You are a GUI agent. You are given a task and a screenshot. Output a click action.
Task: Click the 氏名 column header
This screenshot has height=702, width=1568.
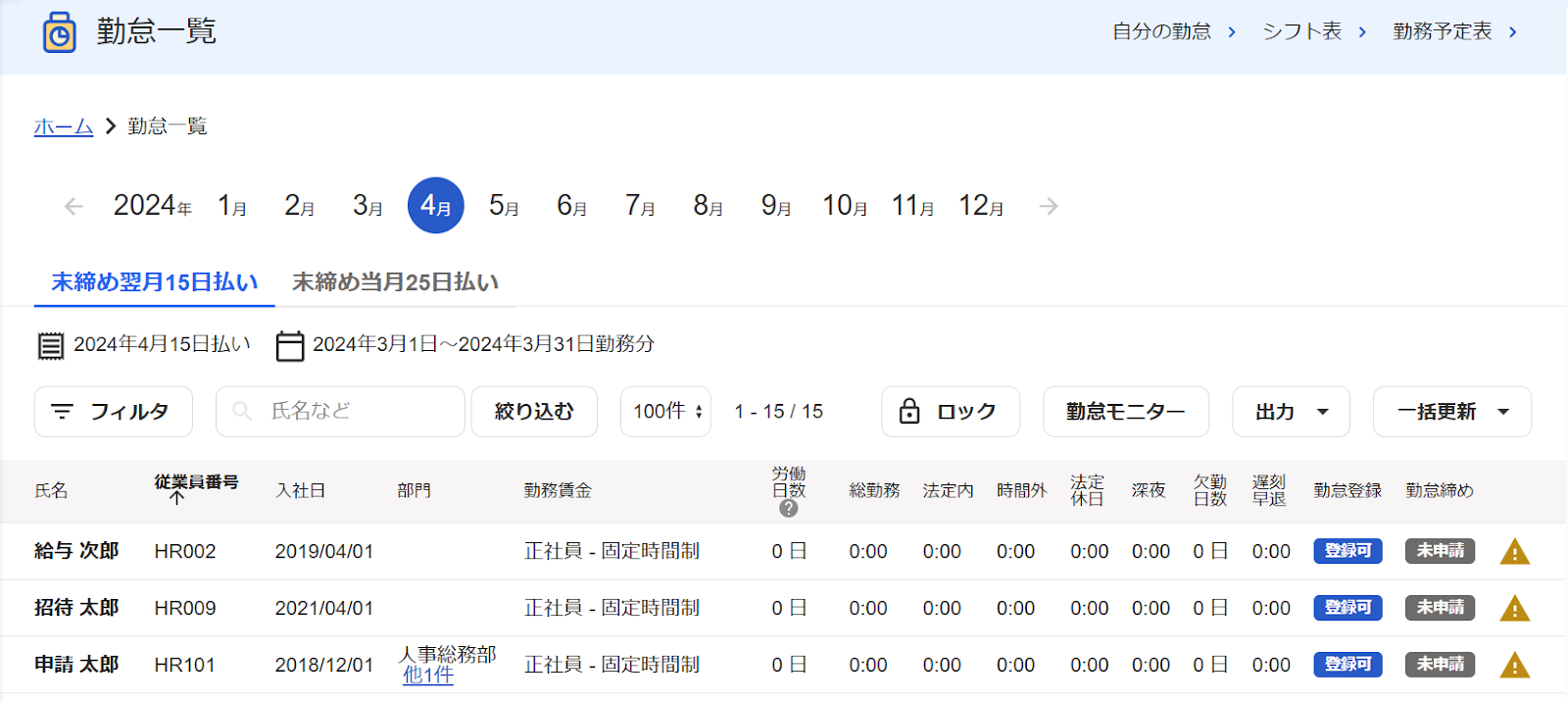coord(51,490)
